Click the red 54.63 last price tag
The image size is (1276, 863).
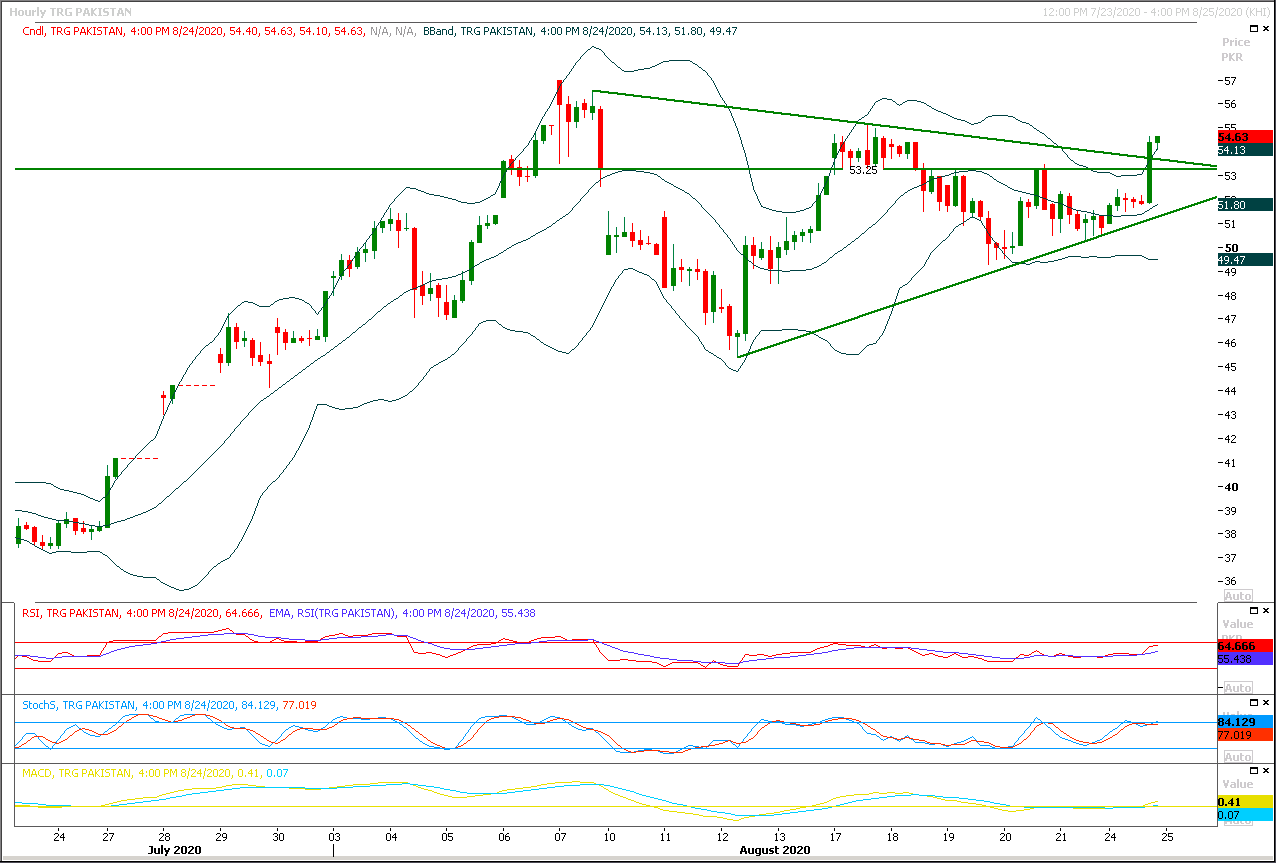[x=1245, y=136]
